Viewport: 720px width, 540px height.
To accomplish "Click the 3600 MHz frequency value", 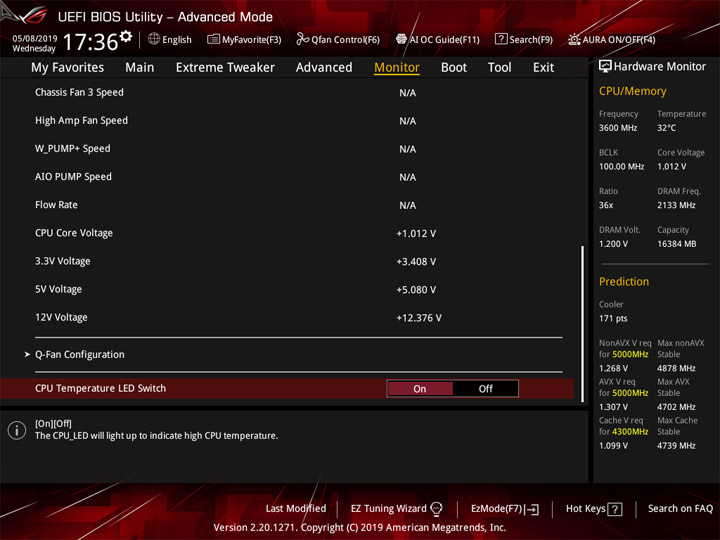I will click(x=618, y=128).
